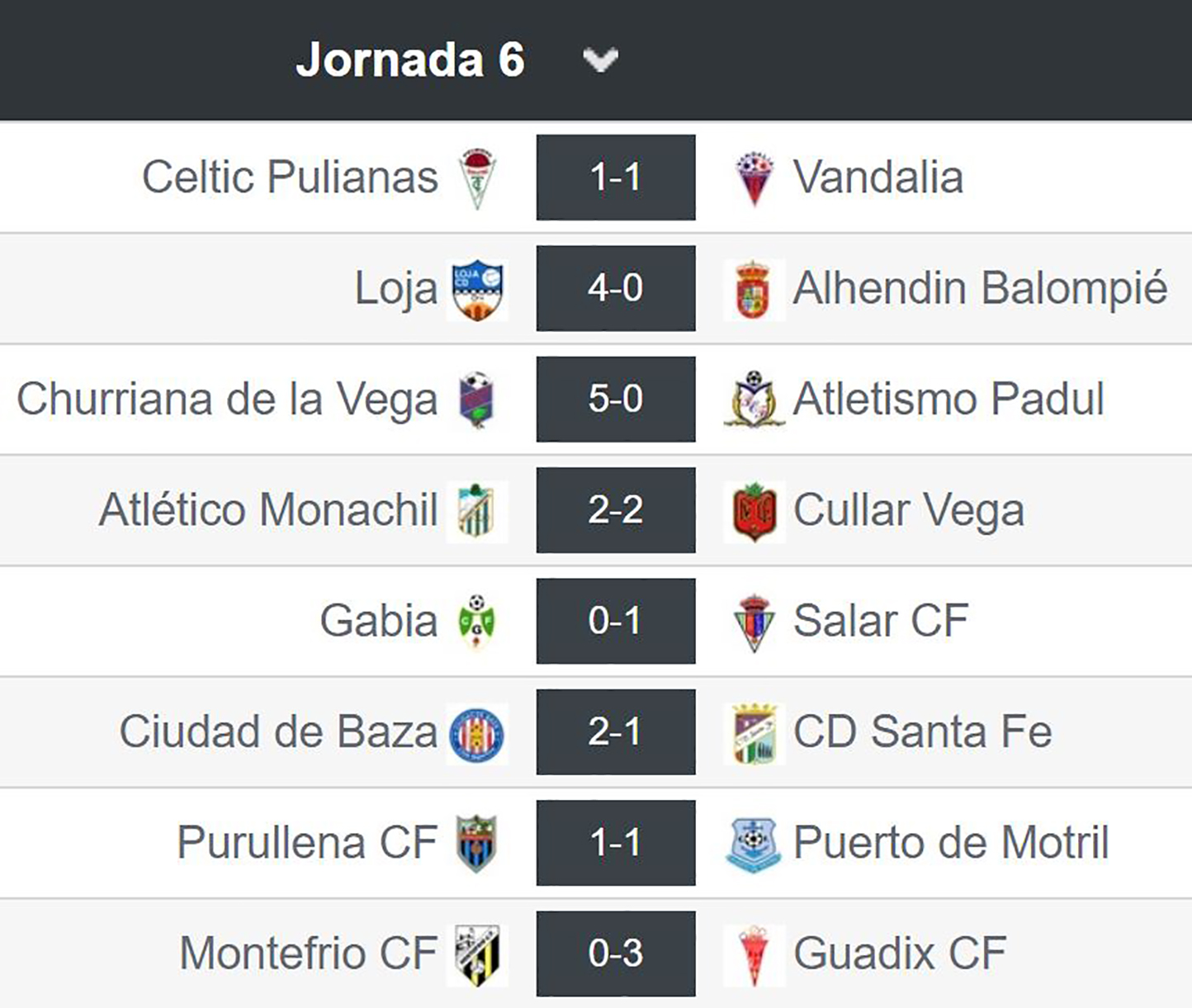Click the Alhendin Balompié crest
This screenshot has width=1192, height=1008.
coord(753,289)
